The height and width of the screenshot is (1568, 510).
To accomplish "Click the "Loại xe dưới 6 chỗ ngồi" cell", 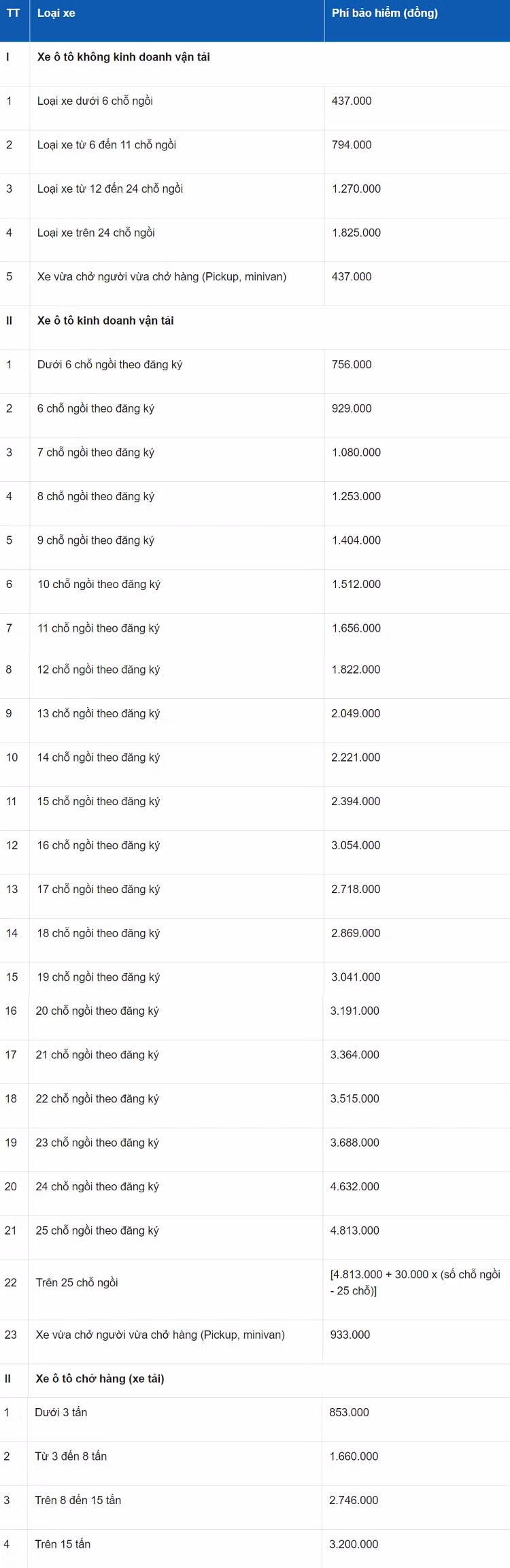I will tap(95, 101).
